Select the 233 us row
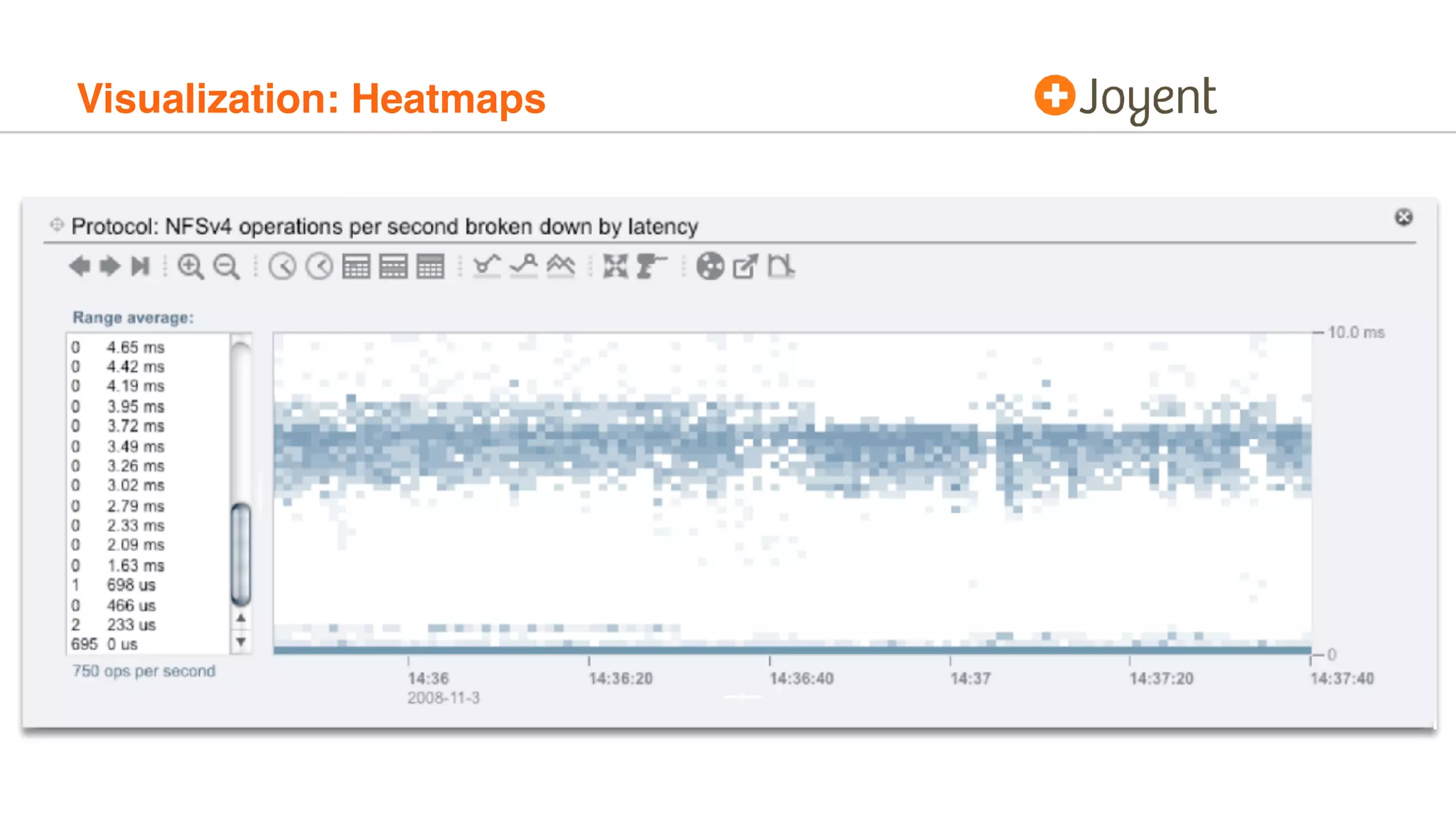Viewport: 1456px width, 819px height. click(x=148, y=624)
